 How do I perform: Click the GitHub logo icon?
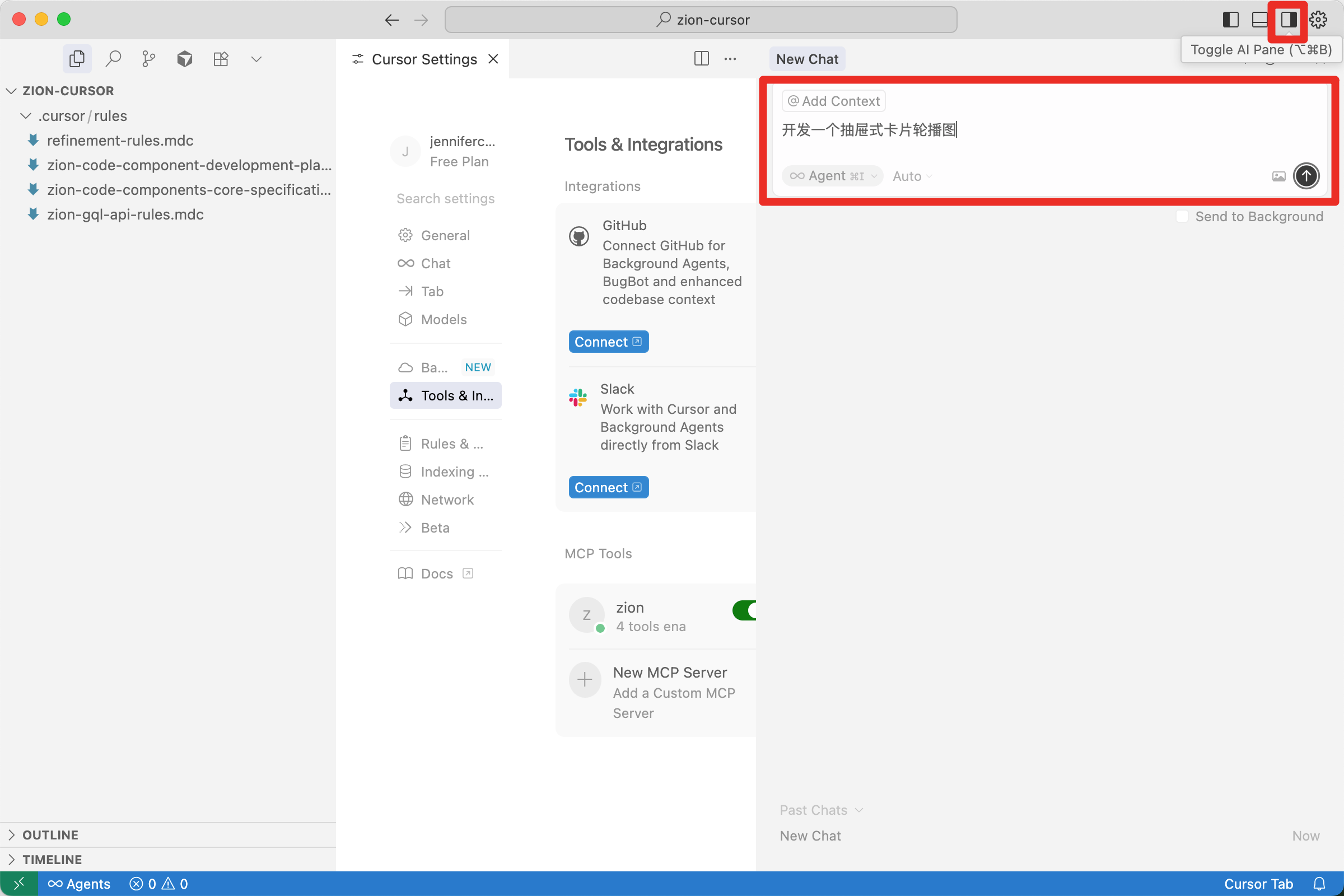point(579,236)
